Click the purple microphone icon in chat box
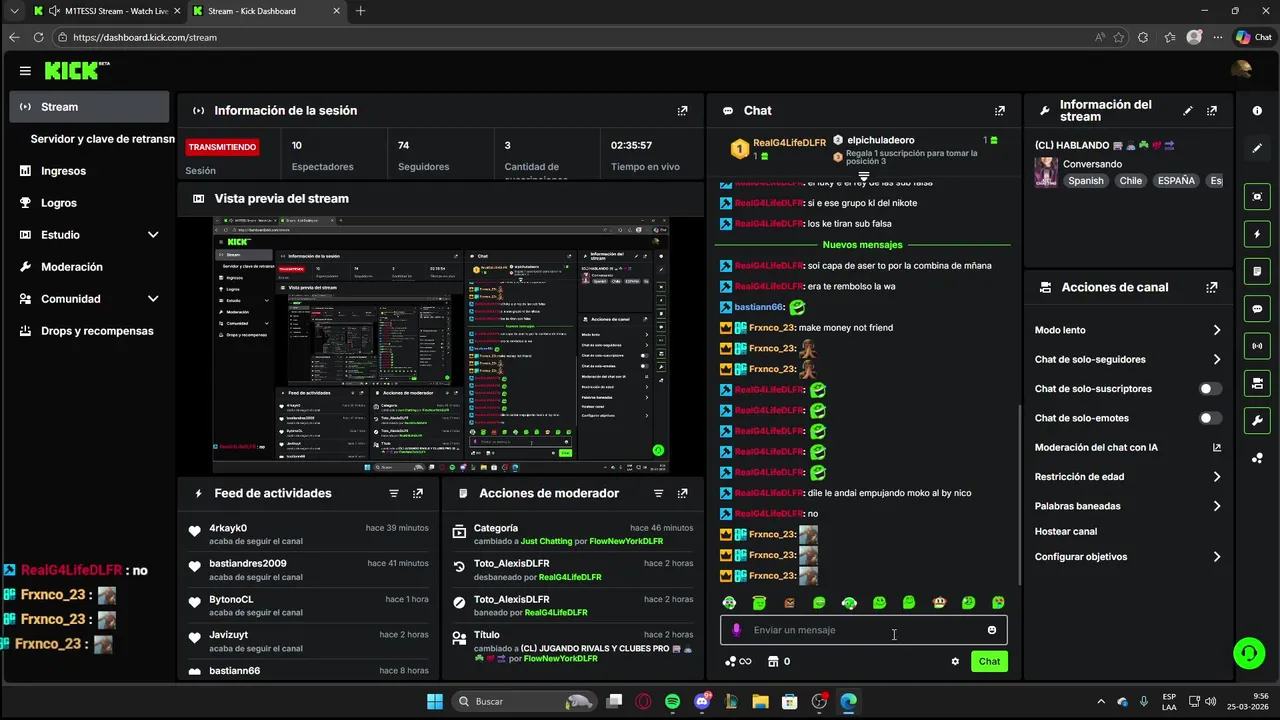This screenshot has width=1280, height=720. [737, 630]
